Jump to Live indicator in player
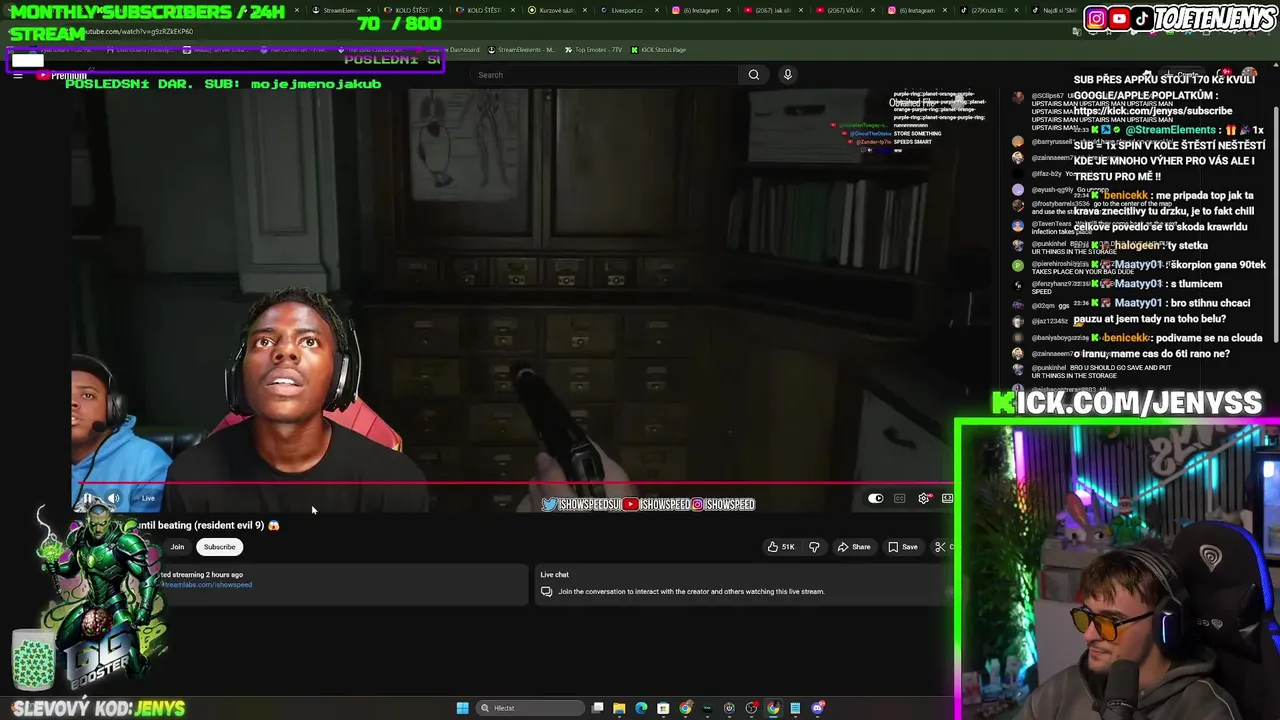The height and width of the screenshot is (720, 1280). pyautogui.click(x=148, y=498)
